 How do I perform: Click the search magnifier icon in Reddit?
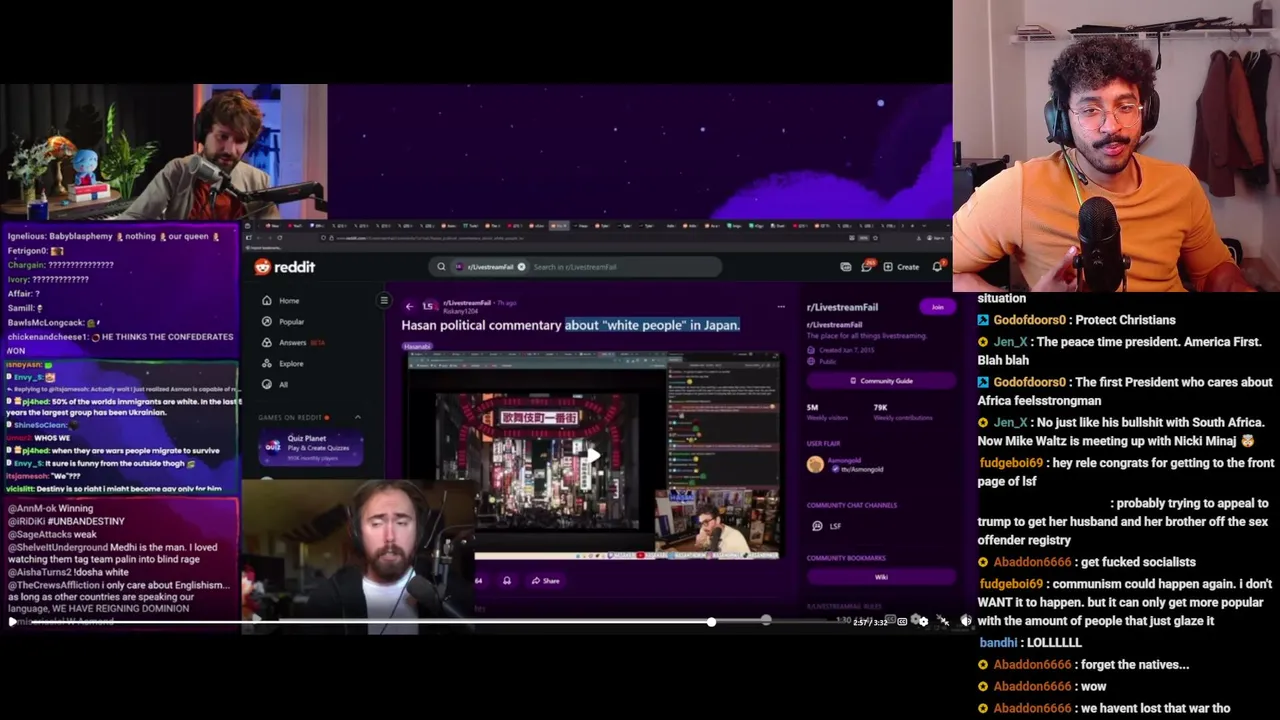[x=441, y=267]
